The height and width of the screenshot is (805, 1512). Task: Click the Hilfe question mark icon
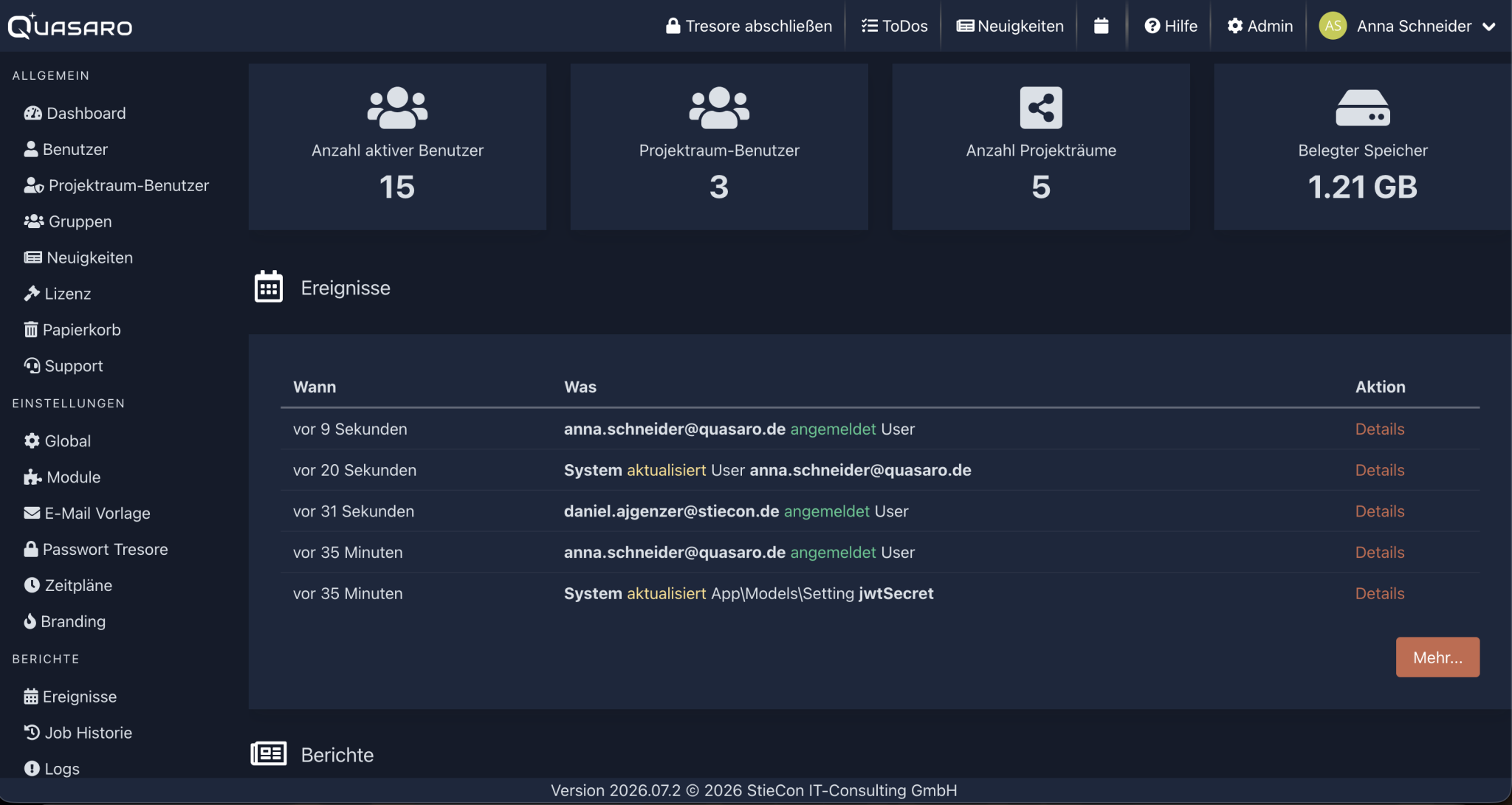pyautogui.click(x=1152, y=26)
